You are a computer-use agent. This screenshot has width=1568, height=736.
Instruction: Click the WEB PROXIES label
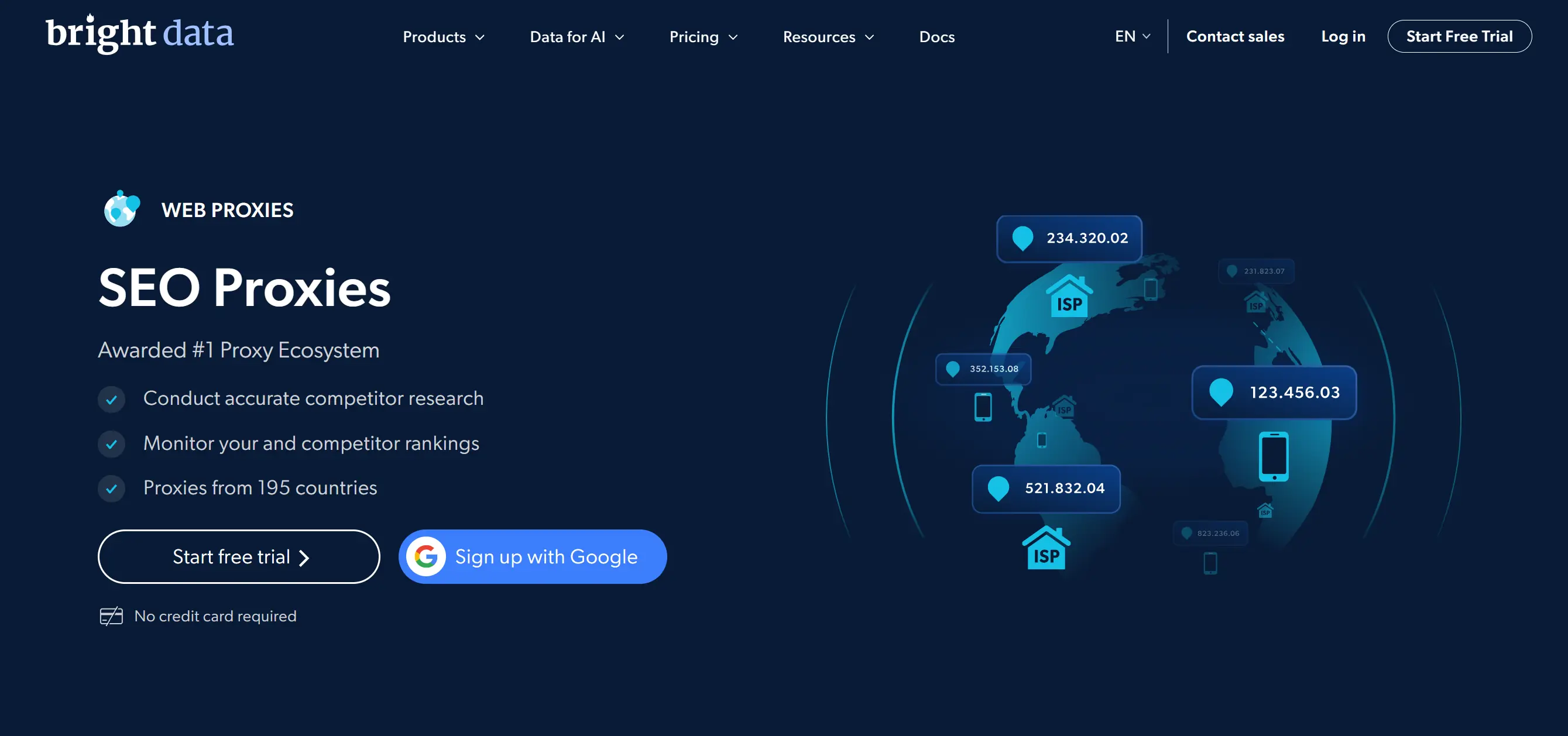[x=227, y=210]
